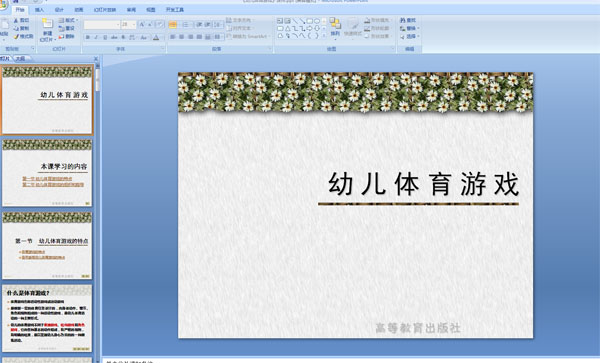Toggle Underline formatting button
Viewport: 600px width, 363px height.
pyautogui.click(x=105, y=37)
